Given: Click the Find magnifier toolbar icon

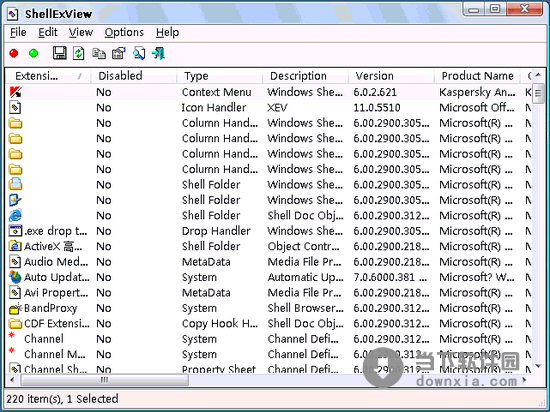Looking at the screenshot, I should [x=139, y=53].
